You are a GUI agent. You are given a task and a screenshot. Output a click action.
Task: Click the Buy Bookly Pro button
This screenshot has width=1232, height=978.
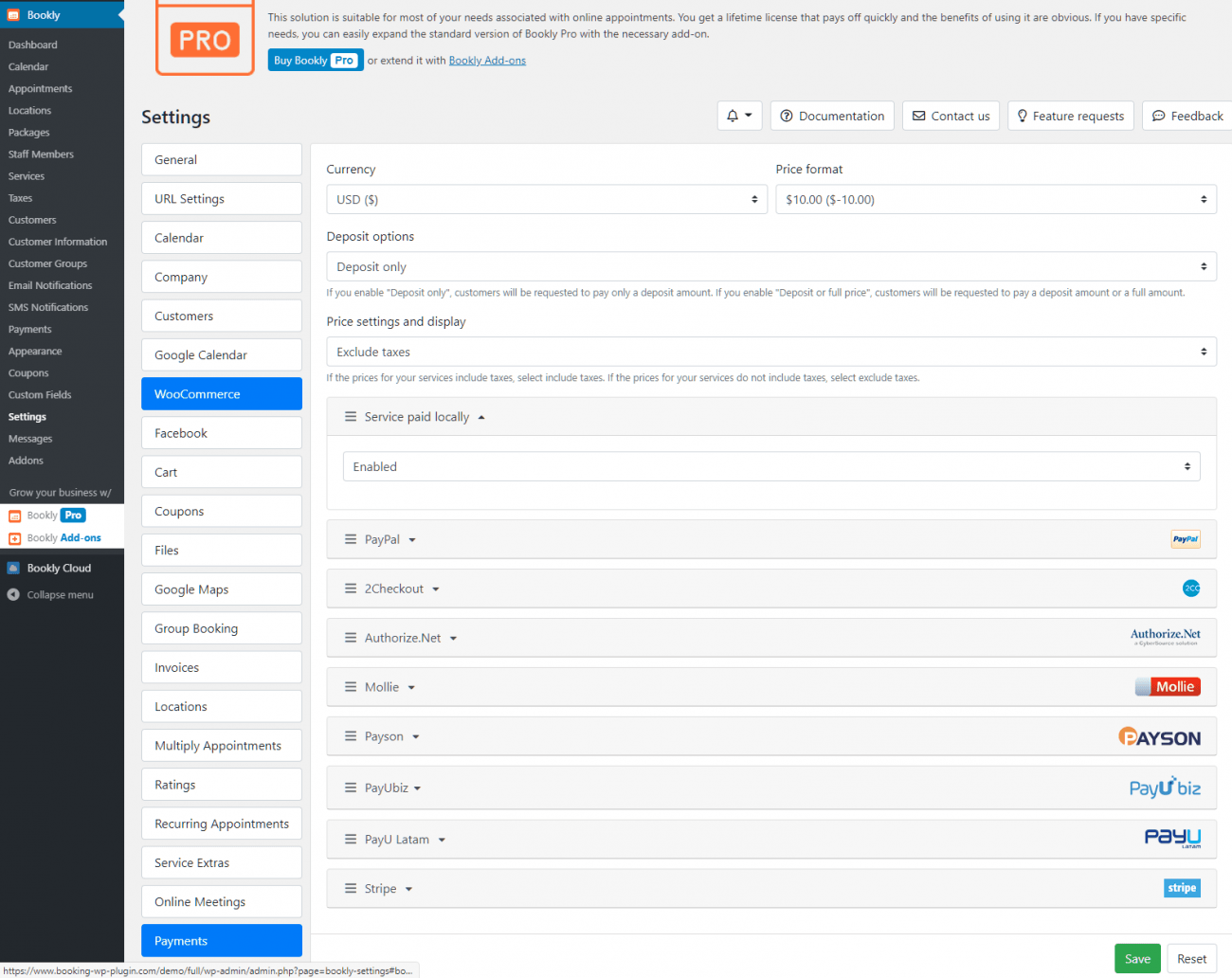click(316, 60)
